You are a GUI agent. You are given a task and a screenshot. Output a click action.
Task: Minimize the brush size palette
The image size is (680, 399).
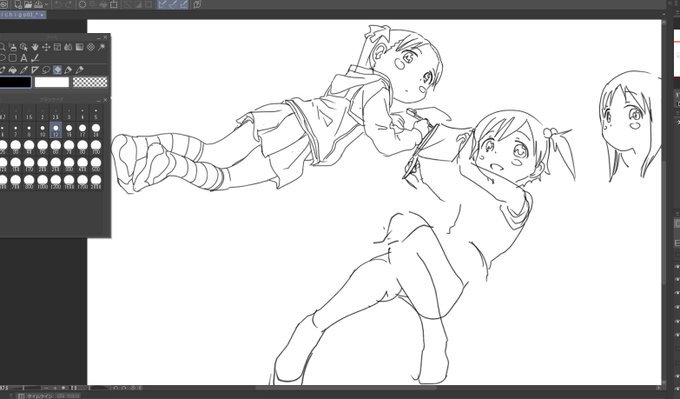tap(98, 101)
